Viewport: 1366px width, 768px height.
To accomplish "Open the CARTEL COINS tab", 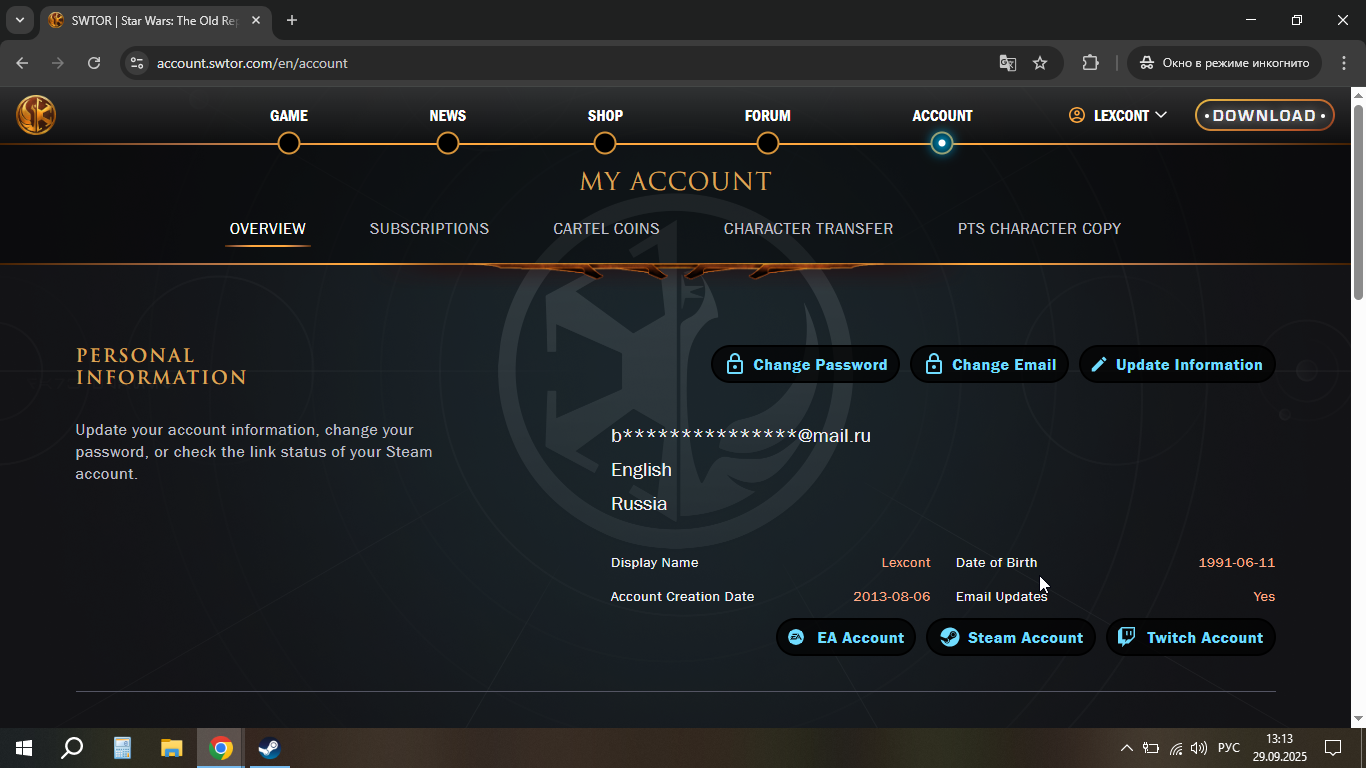I will pyautogui.click(x=606, y=229).
